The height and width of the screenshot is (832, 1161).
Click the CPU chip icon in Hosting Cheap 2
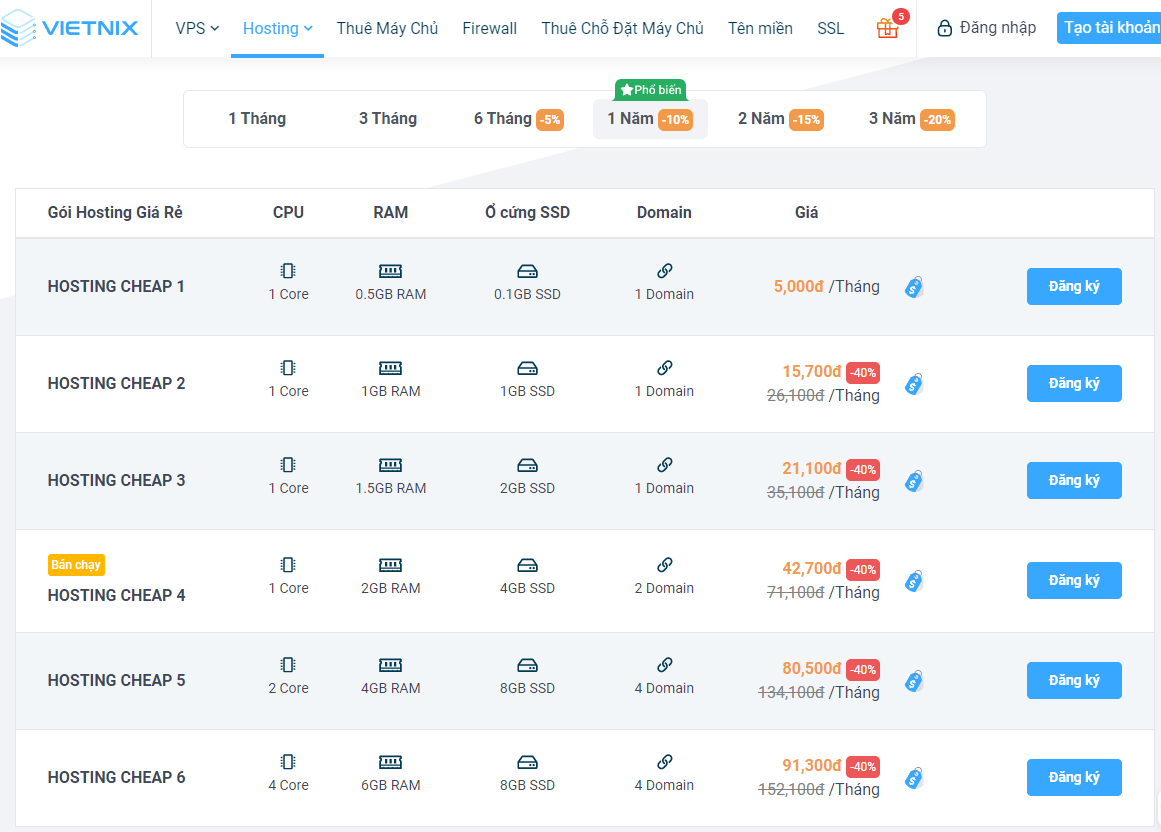pos(288,367)
